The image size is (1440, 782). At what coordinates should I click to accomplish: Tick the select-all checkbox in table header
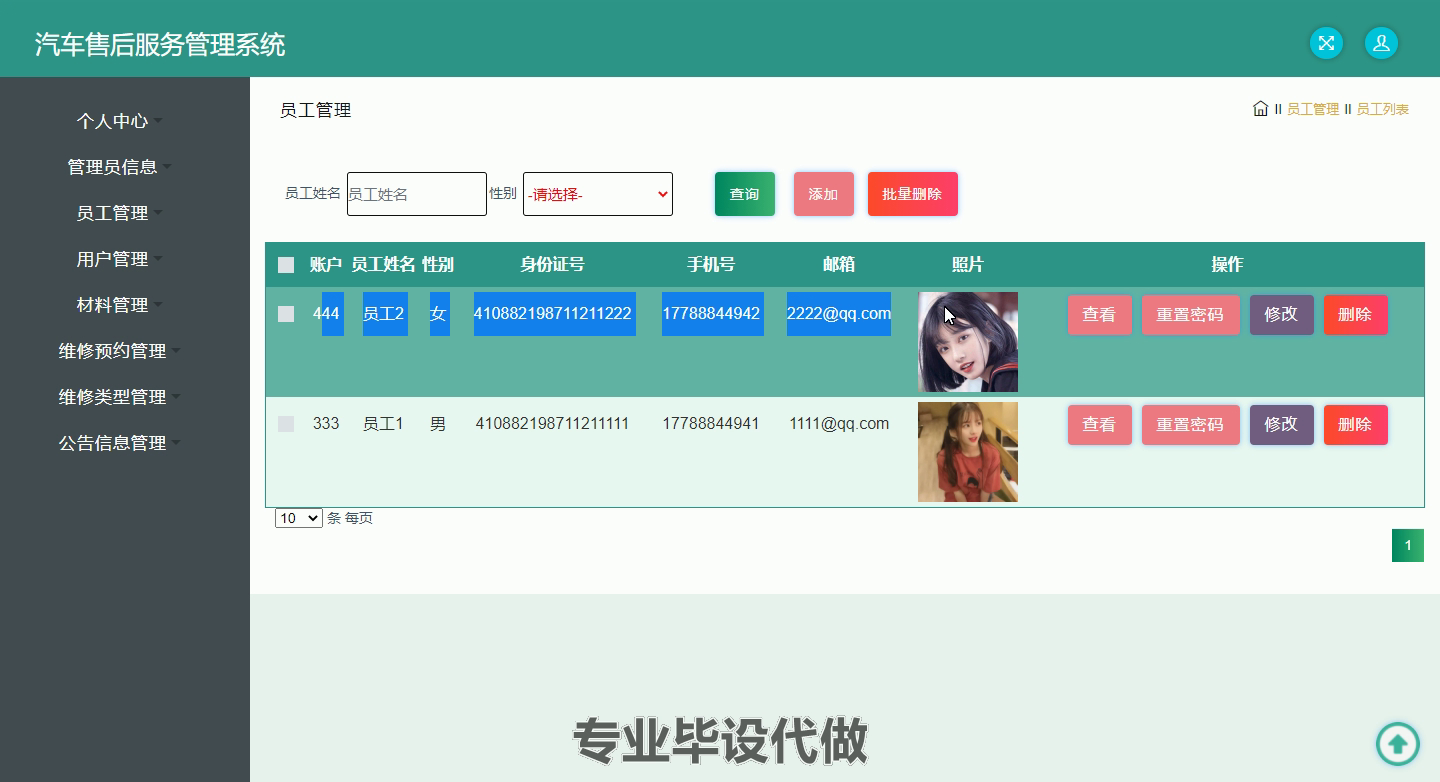286,265
